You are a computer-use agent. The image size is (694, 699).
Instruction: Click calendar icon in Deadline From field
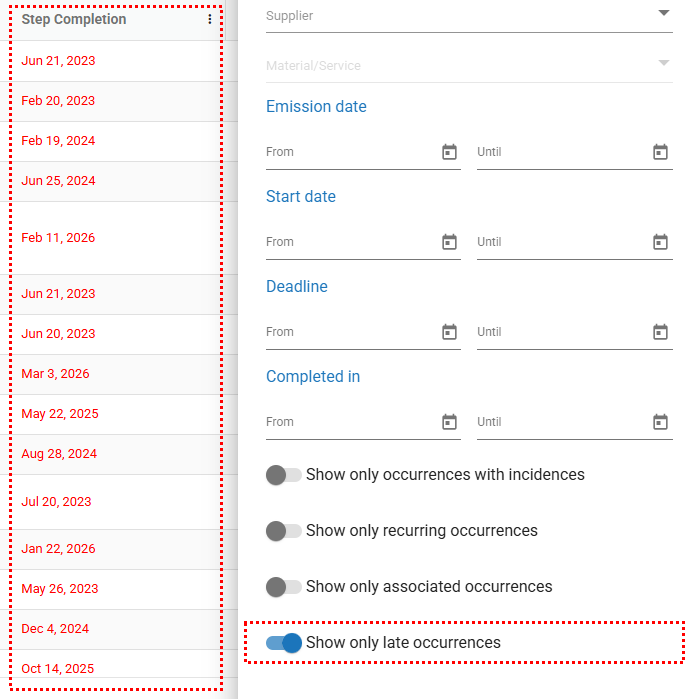[449, 332]
